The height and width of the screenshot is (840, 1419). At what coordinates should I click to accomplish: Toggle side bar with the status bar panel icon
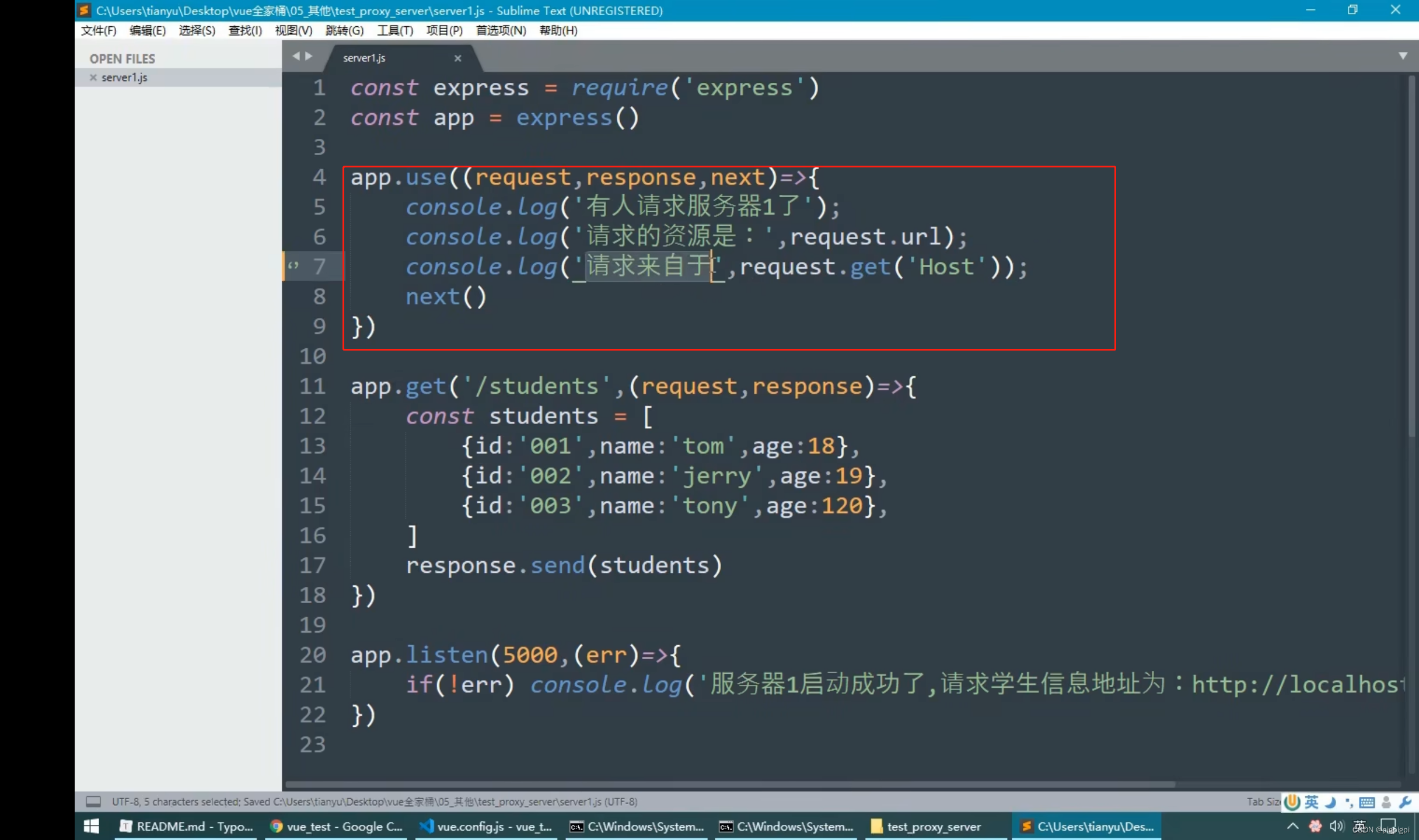tap(93, 801)
